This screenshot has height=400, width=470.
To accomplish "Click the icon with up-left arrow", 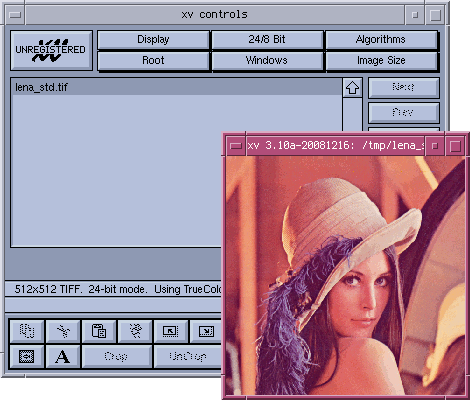I will click(171, 331).
